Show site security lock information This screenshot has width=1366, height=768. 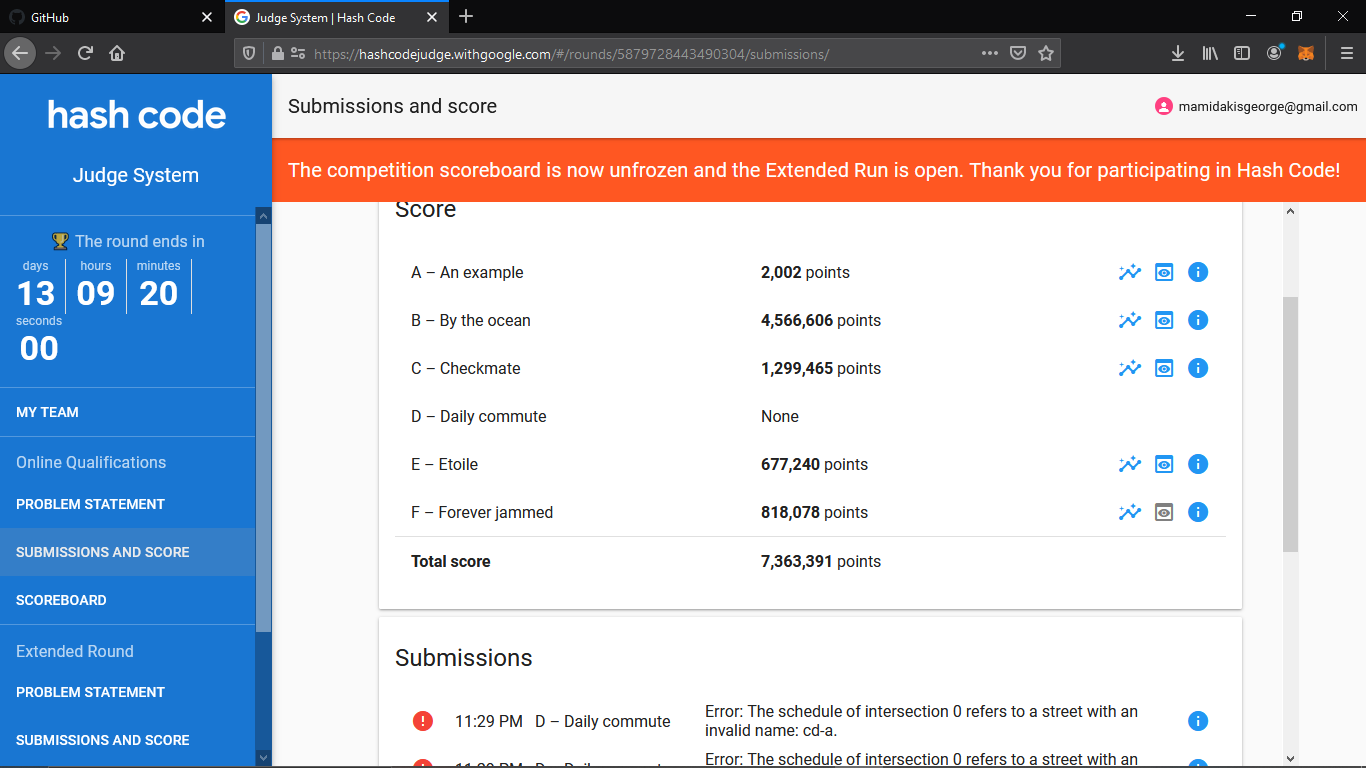coord(277,54)
